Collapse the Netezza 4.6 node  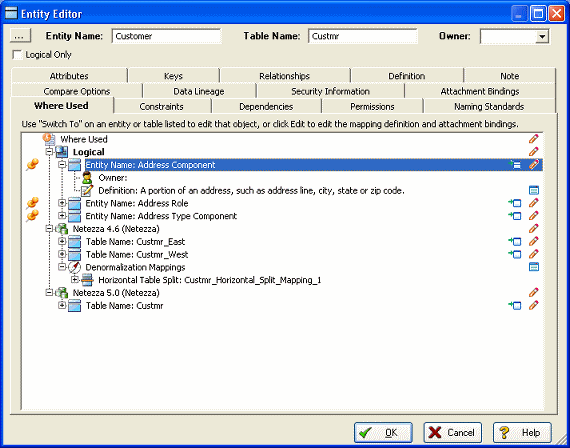(49, 229)
